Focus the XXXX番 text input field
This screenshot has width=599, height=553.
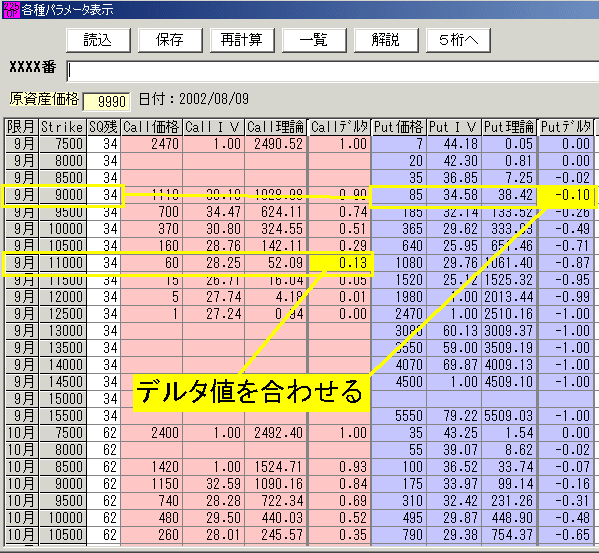point(332,71)
